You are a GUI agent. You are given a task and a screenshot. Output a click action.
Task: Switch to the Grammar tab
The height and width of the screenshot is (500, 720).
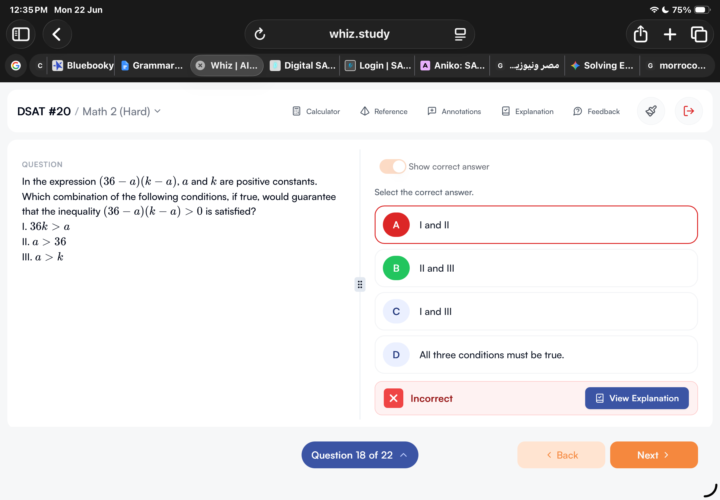(x=152, y=66)
